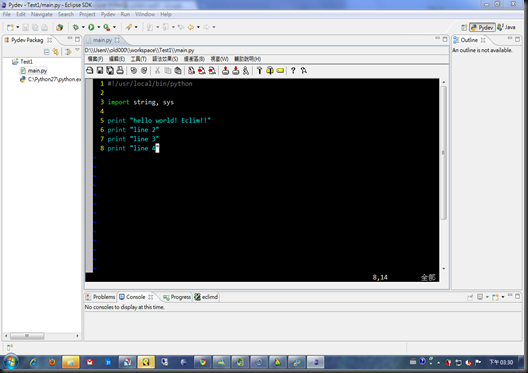
Task: Open the External Tools dropdown arrow
Action: [114, 27]
